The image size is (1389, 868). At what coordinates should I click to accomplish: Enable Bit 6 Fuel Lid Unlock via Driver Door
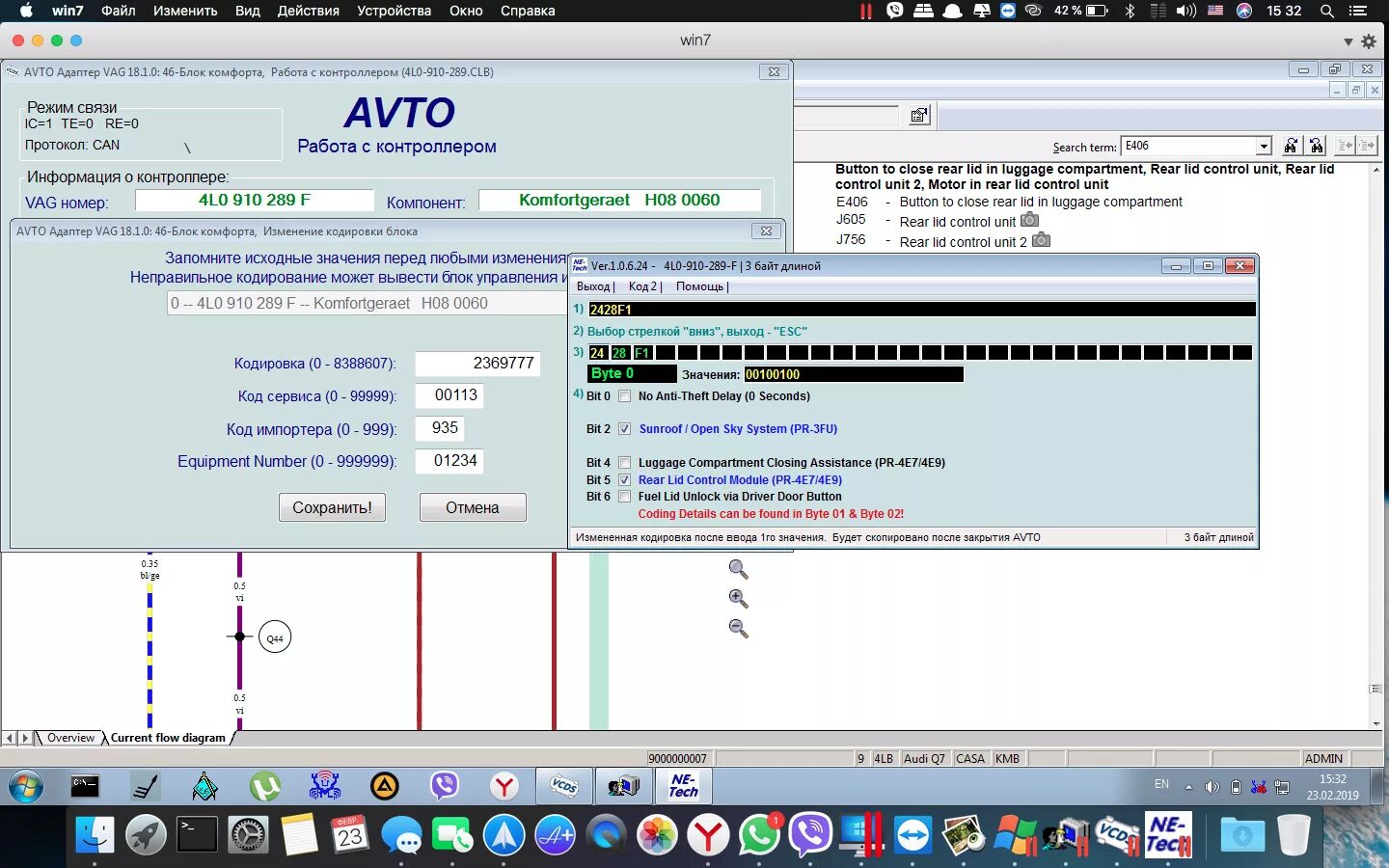pyautogui.click(x=625, y=497)
